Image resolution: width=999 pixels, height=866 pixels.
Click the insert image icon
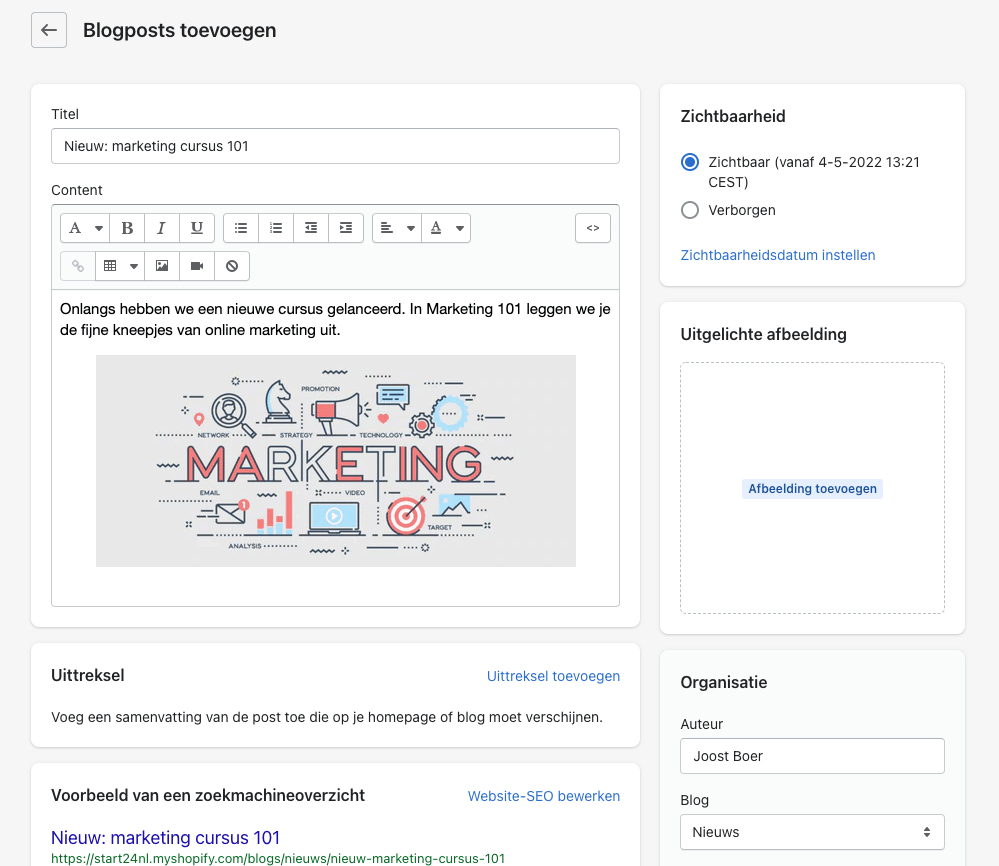[162, 266]
